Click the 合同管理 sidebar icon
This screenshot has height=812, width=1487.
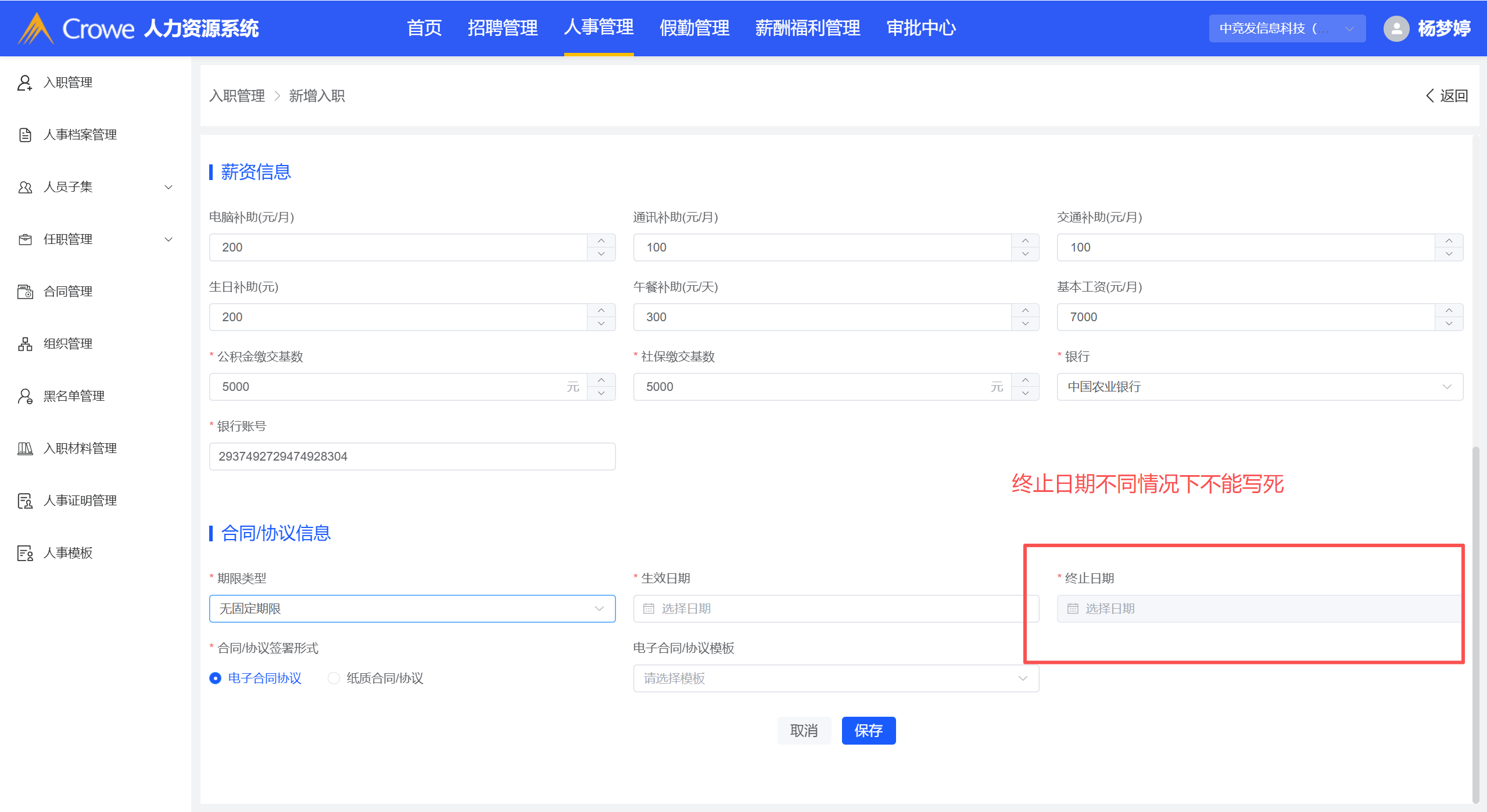(x=24, y=292)
